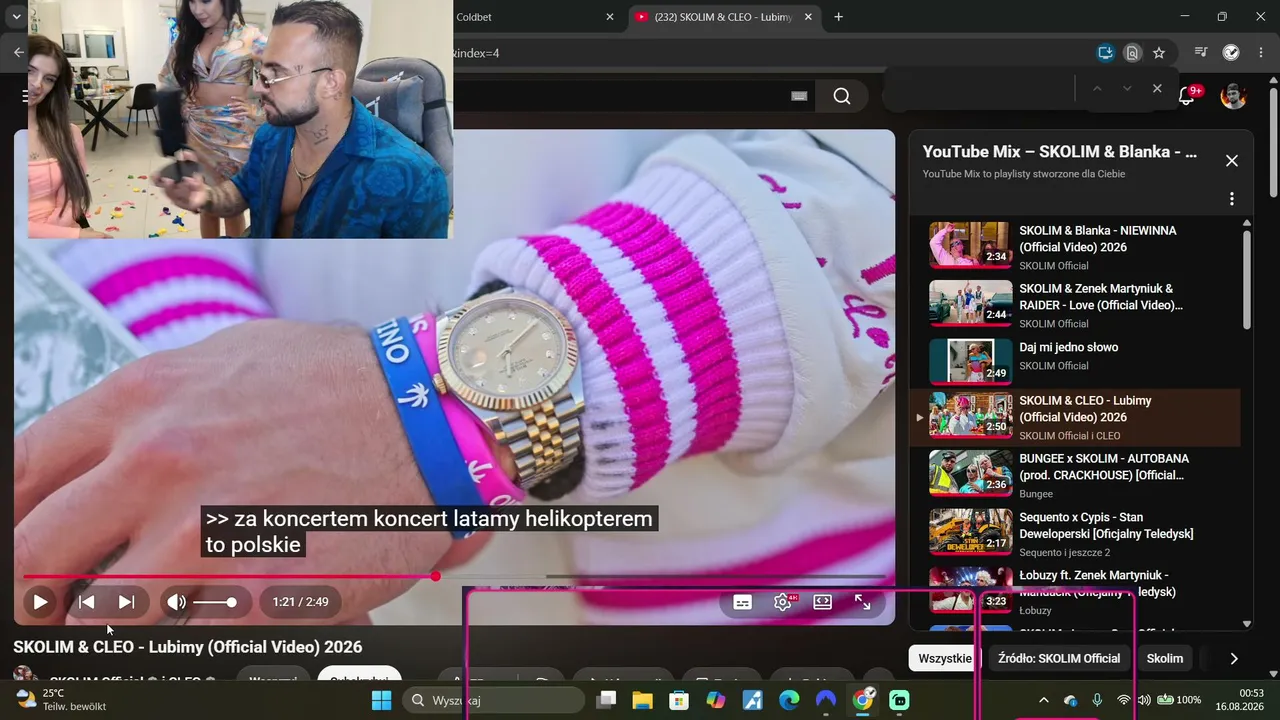Image resolution: width=1280 pixels, height=720 pixels.
Task: Open the player settings gear
Action: point(783,602)
